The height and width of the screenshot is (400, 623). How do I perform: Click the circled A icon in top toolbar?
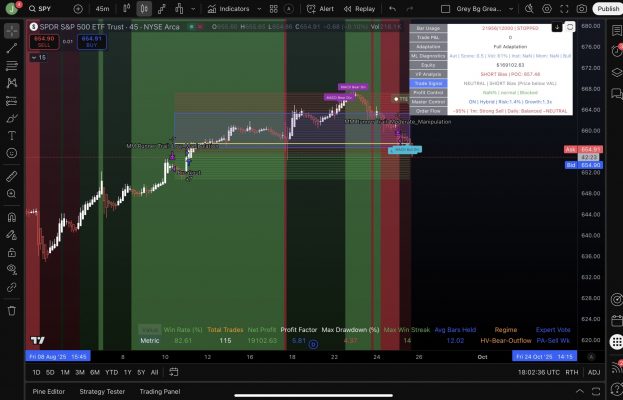pos(289,9)
